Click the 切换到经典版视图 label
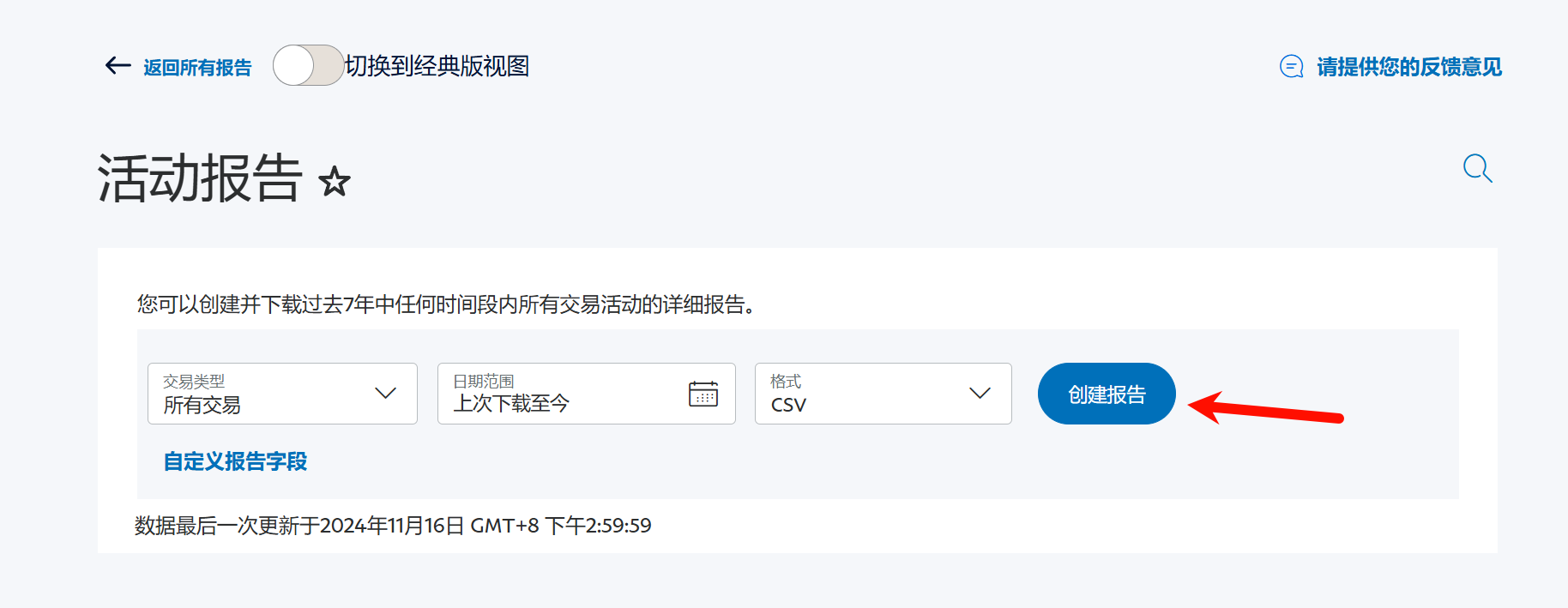1568x608 pixels. click(x=437, y=66)
